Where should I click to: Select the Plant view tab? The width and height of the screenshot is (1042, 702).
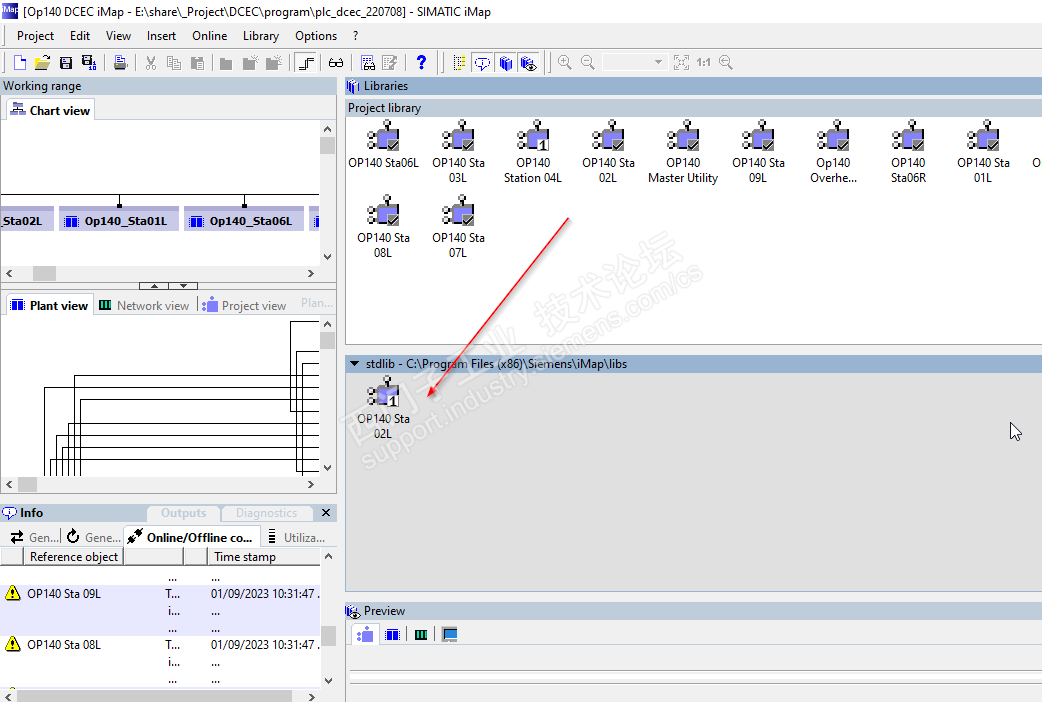pos(50,305)
